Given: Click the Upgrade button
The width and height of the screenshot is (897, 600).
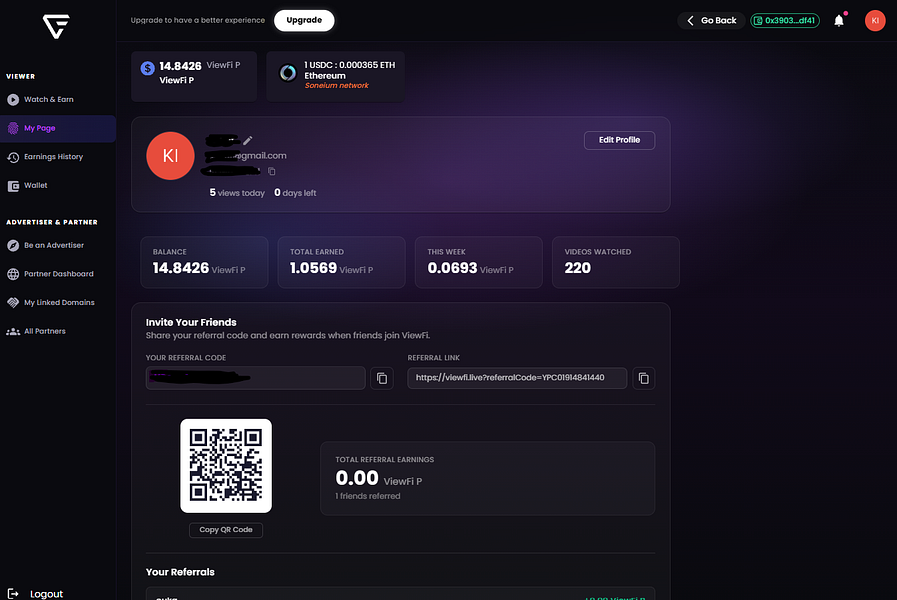Looking at the screenshot, I should click(x=304, y=20).
